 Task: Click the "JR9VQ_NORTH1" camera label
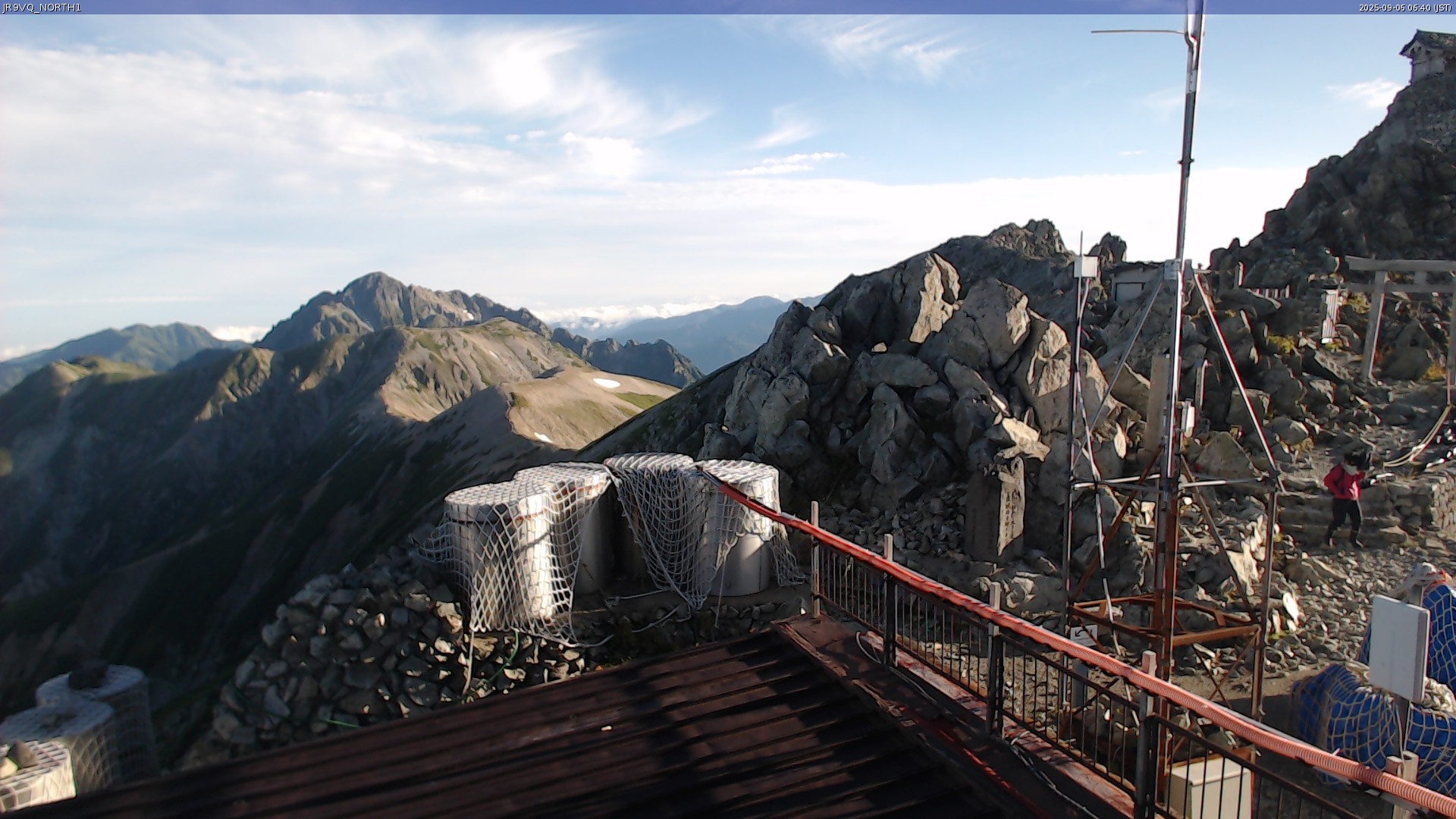point(41,8)
